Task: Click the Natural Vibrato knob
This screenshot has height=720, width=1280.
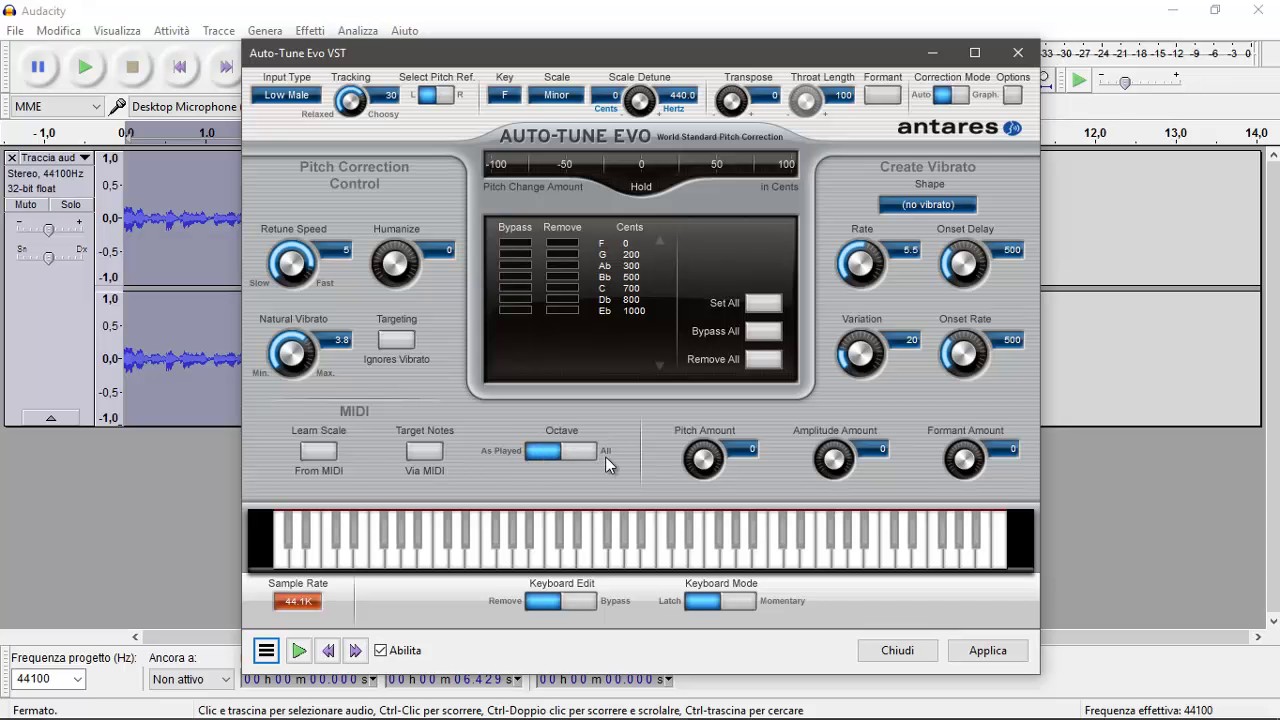Action: (292, 354)
